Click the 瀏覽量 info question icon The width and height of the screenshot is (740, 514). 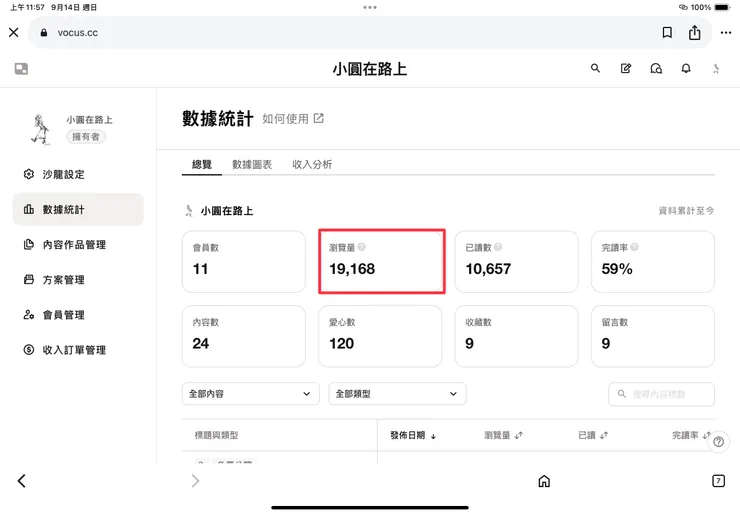[x=362, y=247]
